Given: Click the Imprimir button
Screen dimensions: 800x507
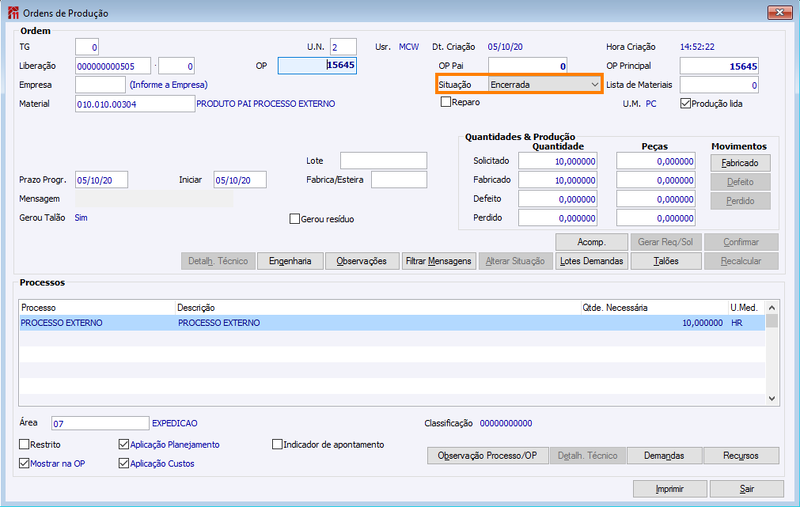Looking at the screenshot, I should pyautogui.click(x=669, y=489).
